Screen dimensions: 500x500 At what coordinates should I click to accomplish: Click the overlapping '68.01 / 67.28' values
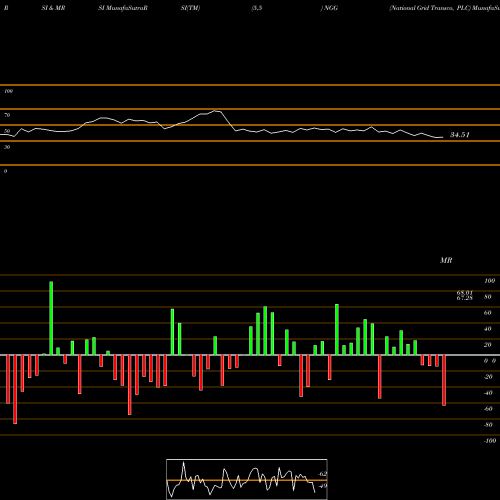pyautogui.click(x=465, y=295)
